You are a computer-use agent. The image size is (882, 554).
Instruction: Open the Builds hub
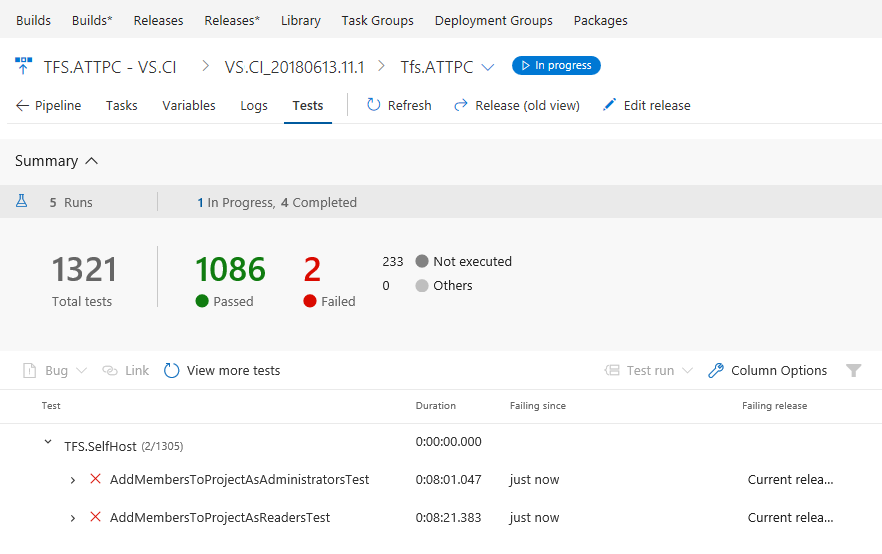(33, 20)
